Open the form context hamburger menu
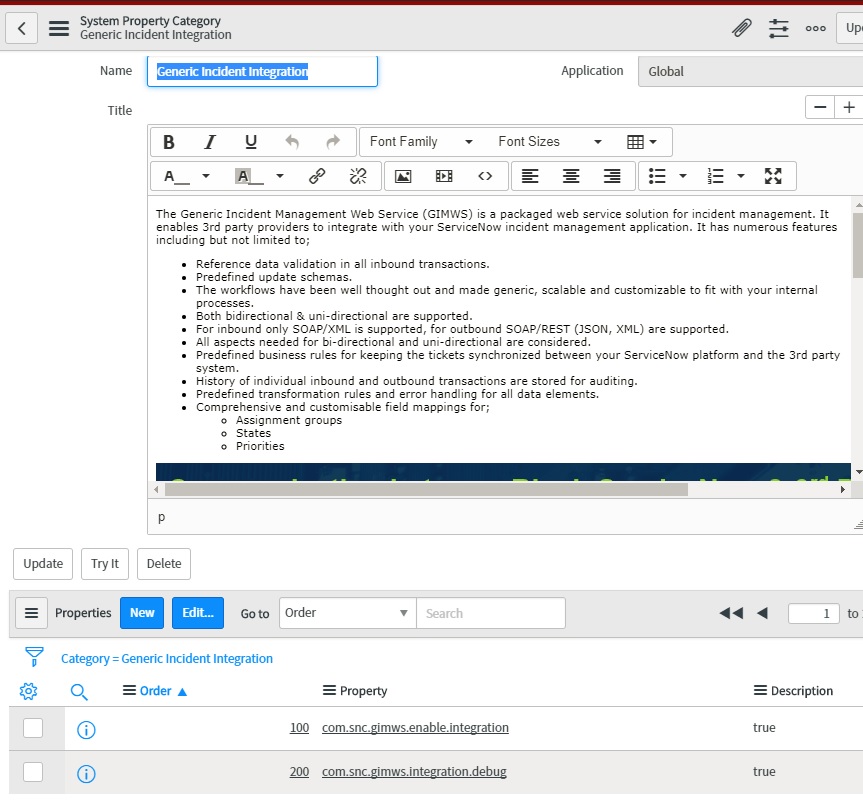The height and width of the screenshot is (803, 863). pyautogui.click(x=59, y=28)
